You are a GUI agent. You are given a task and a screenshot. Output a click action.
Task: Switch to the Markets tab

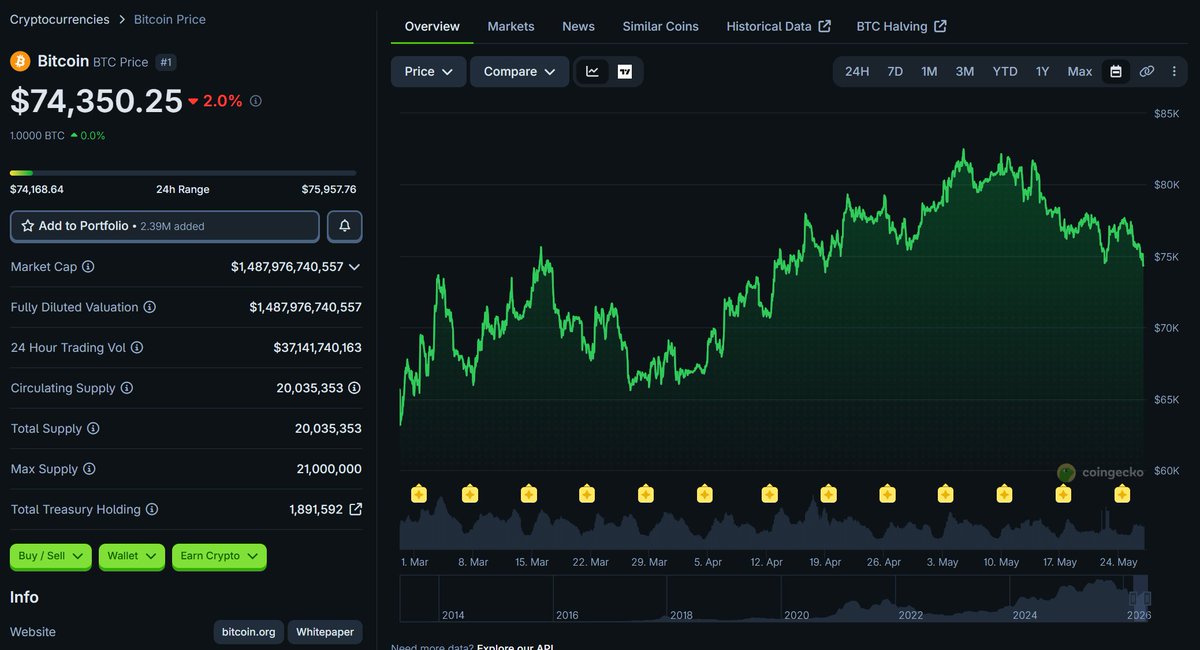511,26
